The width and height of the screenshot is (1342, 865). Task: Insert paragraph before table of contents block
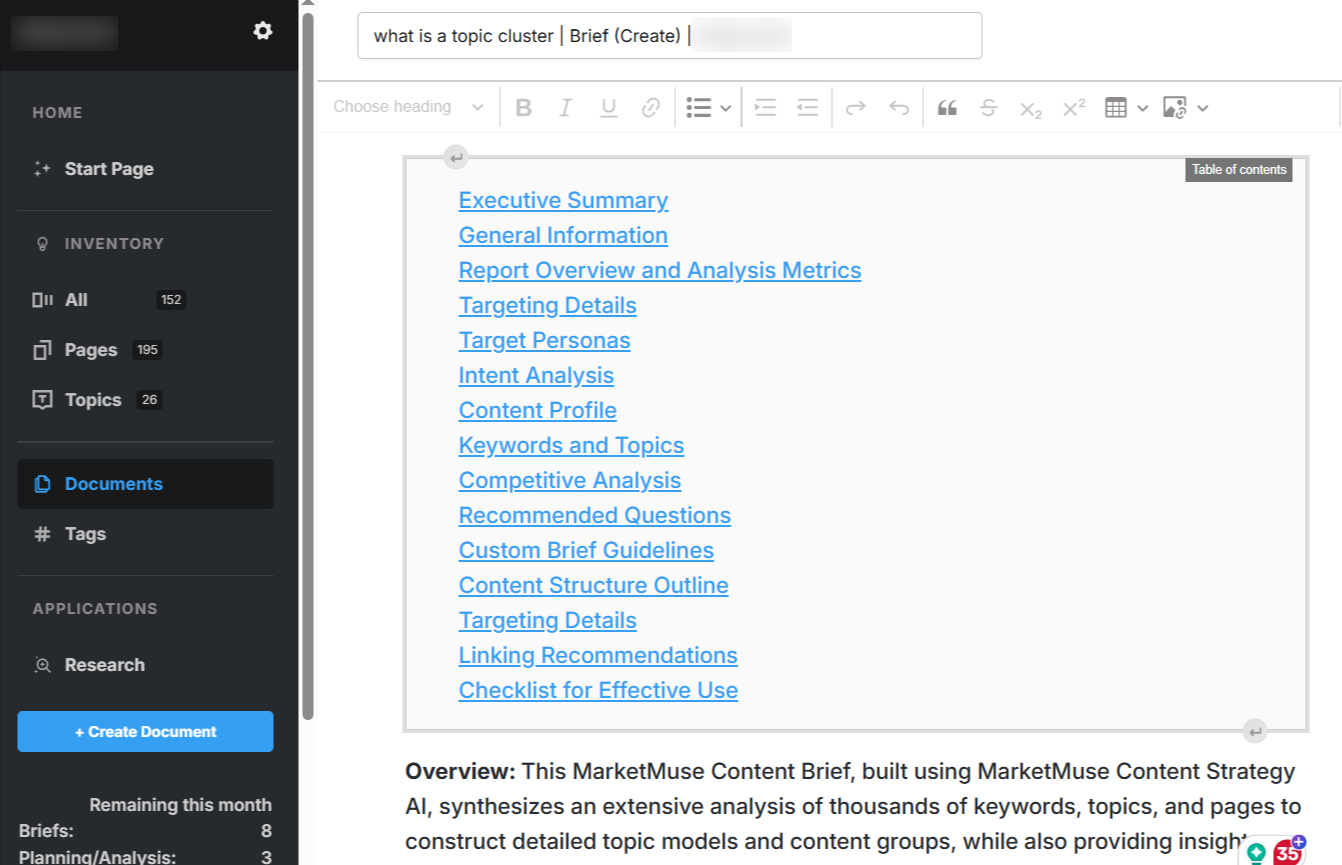pyautogui.click(x=455, y=157)
